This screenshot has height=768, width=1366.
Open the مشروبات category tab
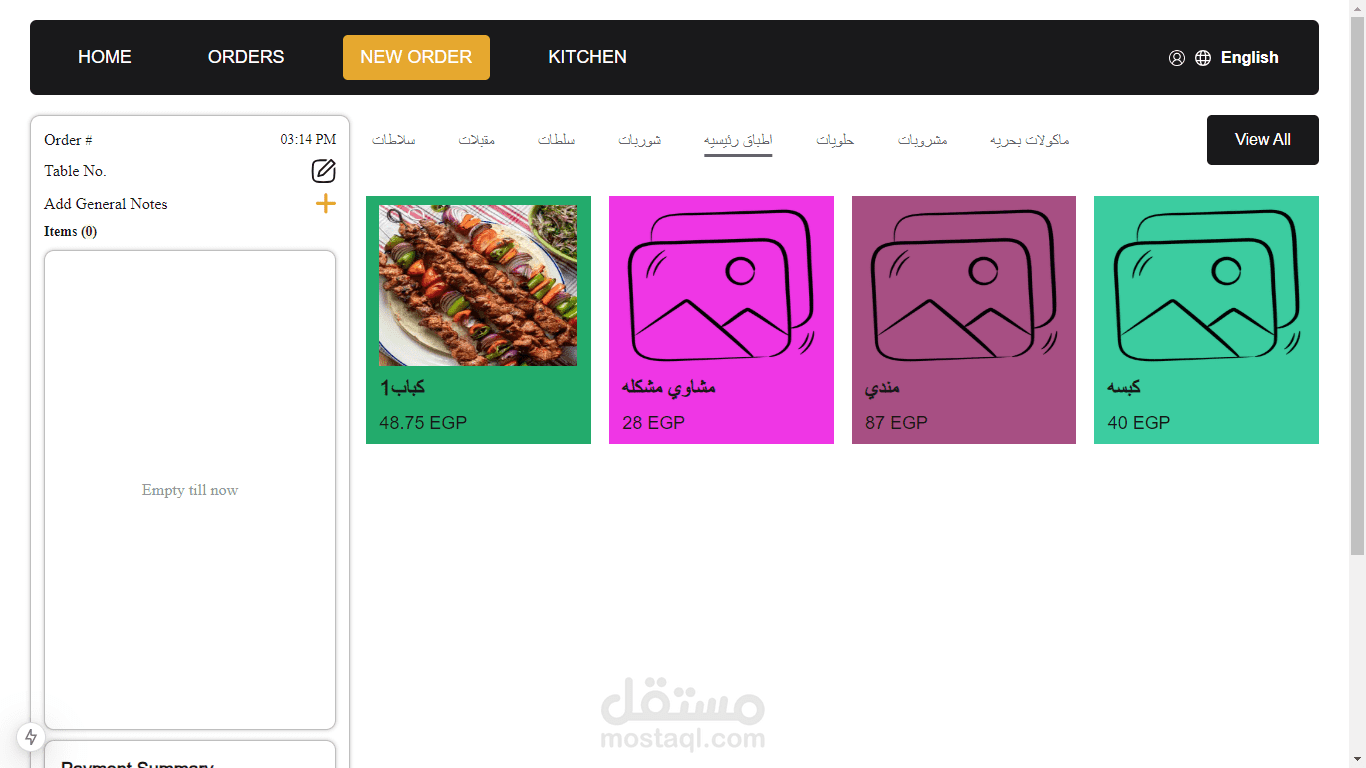(x=922, y=140)
